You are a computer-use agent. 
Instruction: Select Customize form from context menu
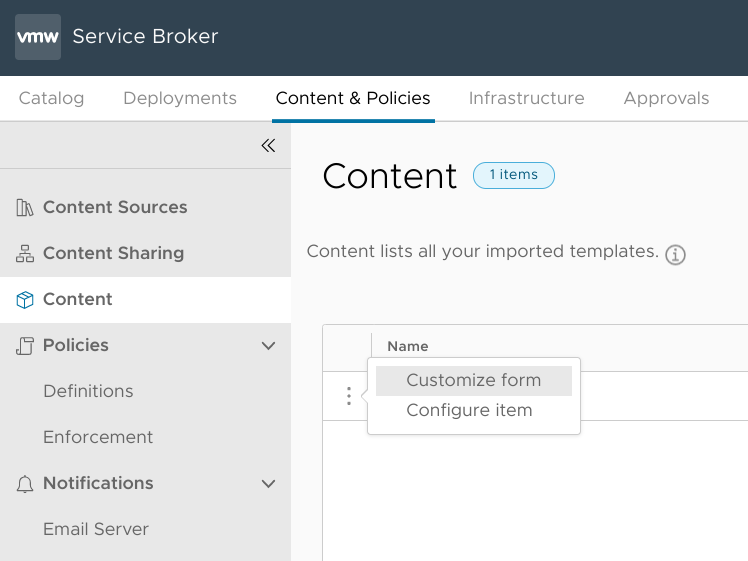(473, 380)
